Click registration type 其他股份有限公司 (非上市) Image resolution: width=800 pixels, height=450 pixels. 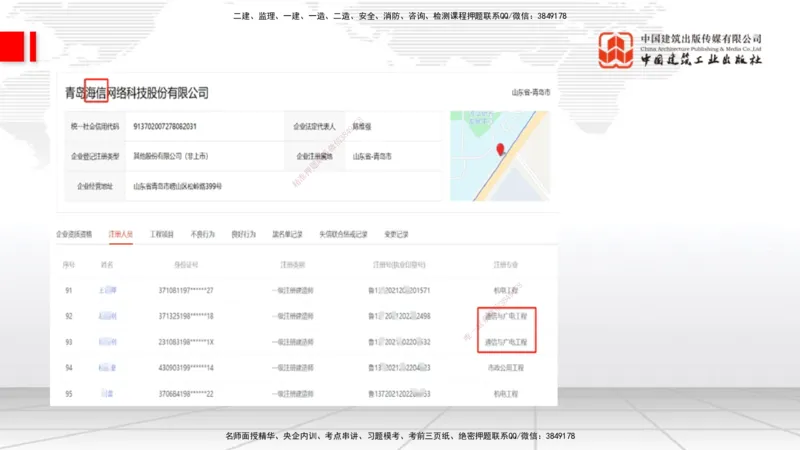[x=170, y=156]
